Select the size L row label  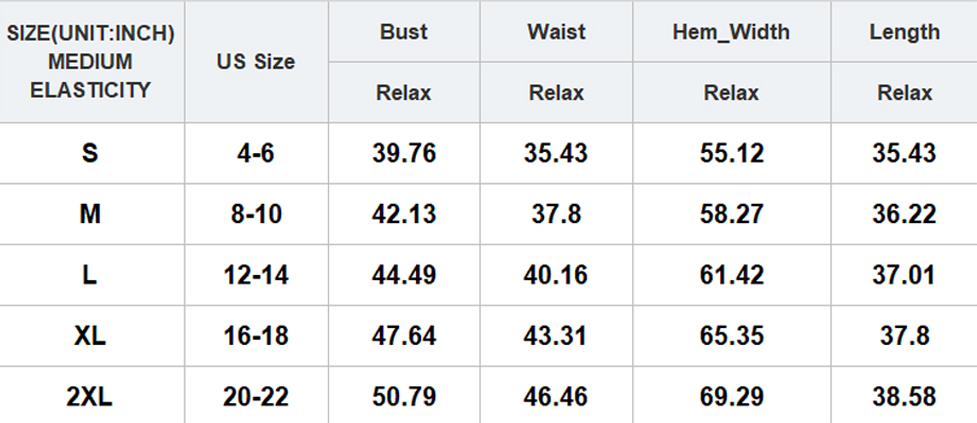tap(91, 275)
